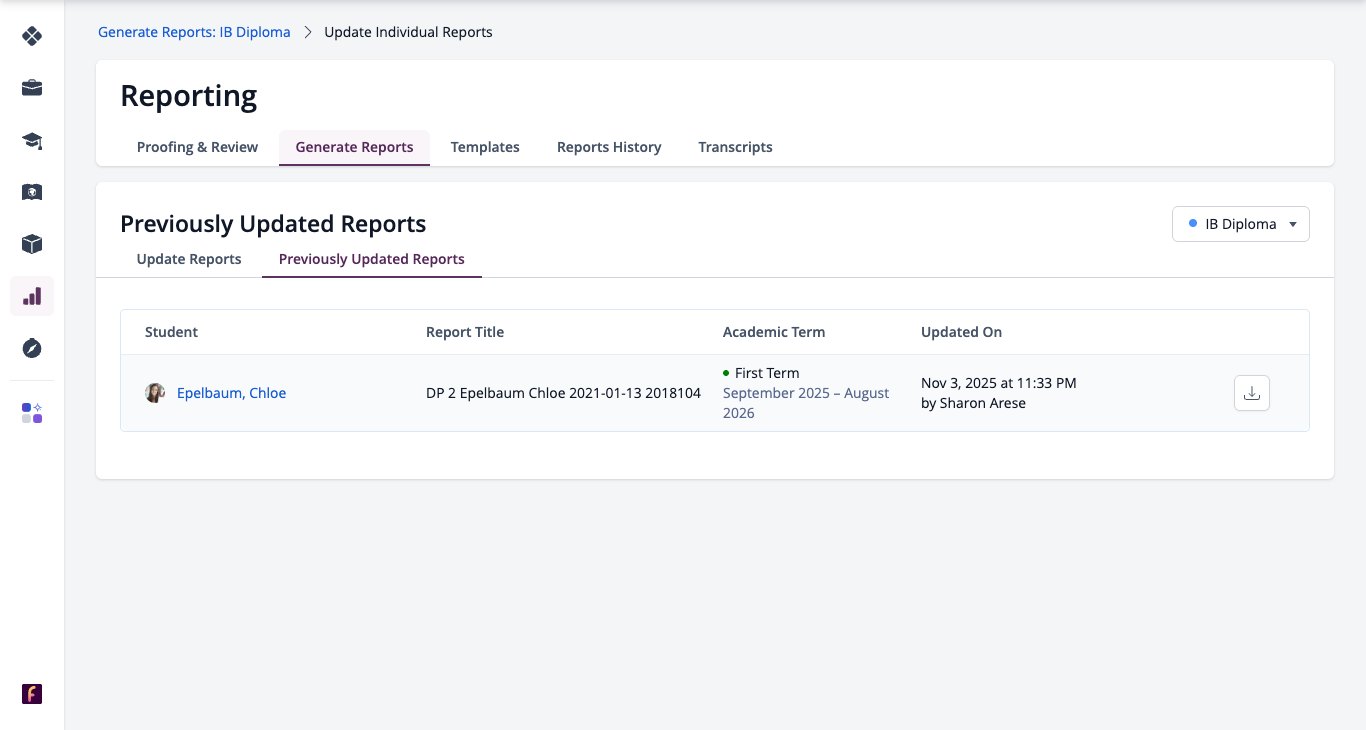The height and width of the screenshot is (730, 1366).
Task: Open the Templates tab
Action: click(x=485, y=147)
